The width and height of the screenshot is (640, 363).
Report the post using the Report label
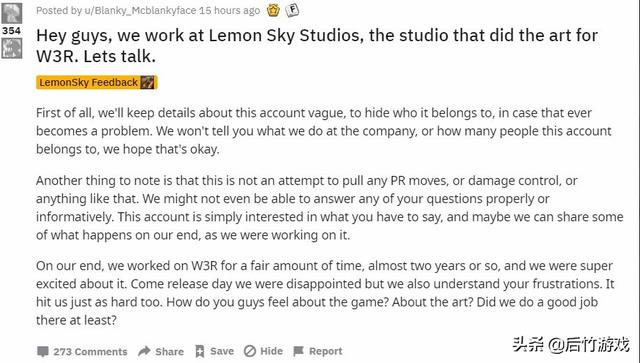pyautogui.click(x=326, y=351)
